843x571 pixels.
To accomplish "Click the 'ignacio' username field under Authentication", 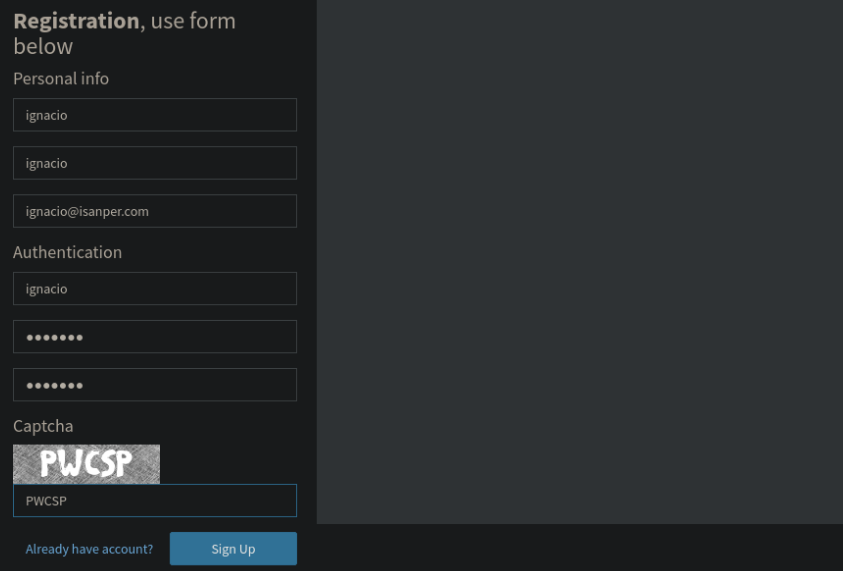I will pyautogui.click(x=155, y=288).
